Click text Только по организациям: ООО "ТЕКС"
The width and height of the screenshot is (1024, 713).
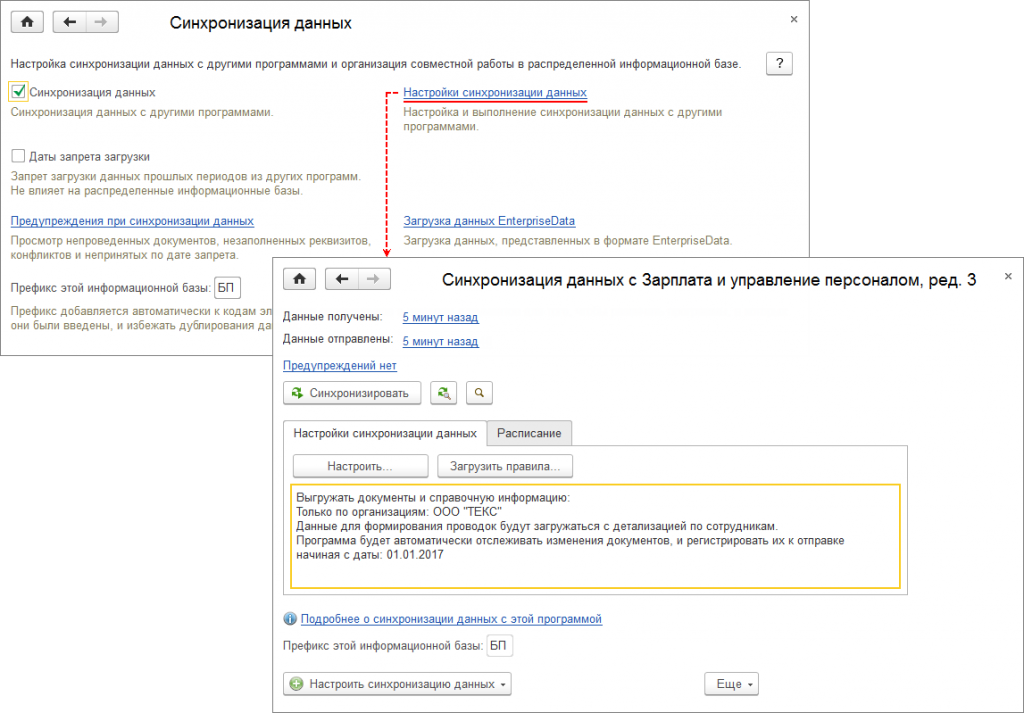(399, 512)
